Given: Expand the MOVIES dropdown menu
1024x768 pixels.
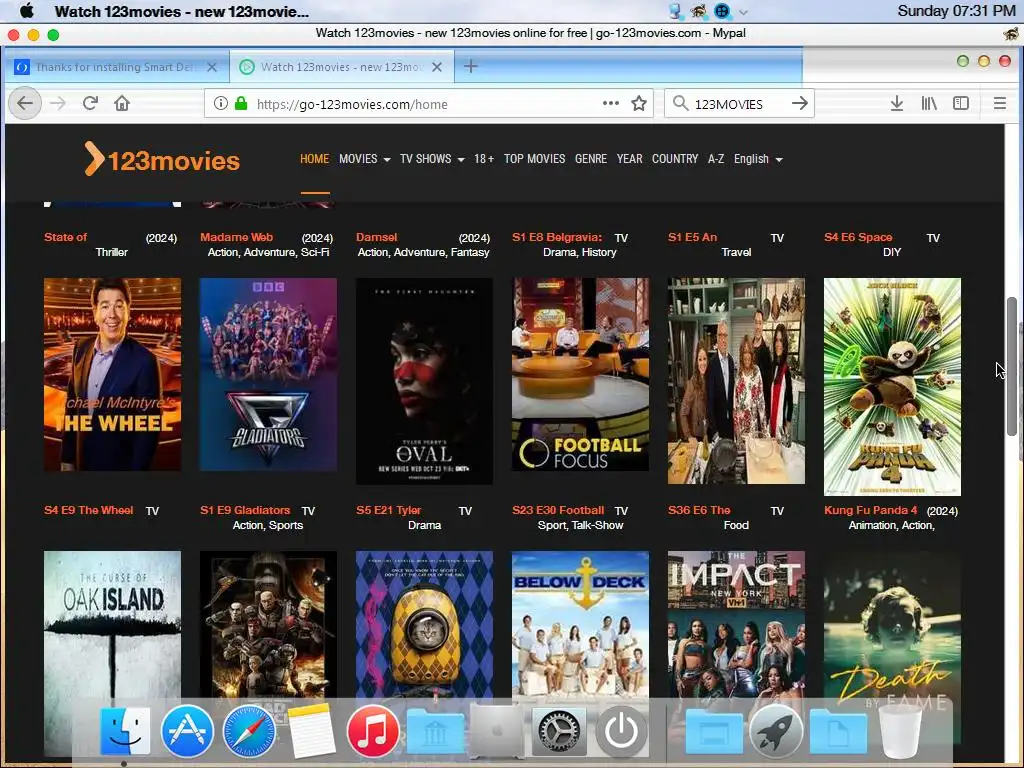Looking at the screenshot, I should (364, 159).
